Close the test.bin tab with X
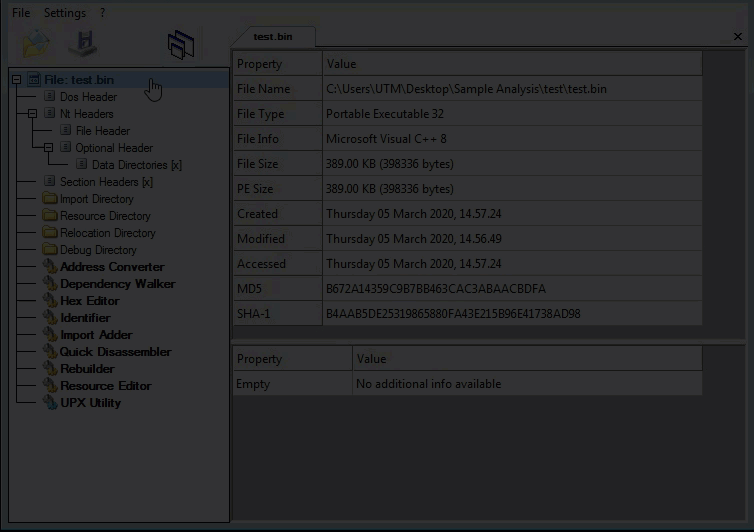Viewport: 754px width, 532px height. [x=738, y=37]
